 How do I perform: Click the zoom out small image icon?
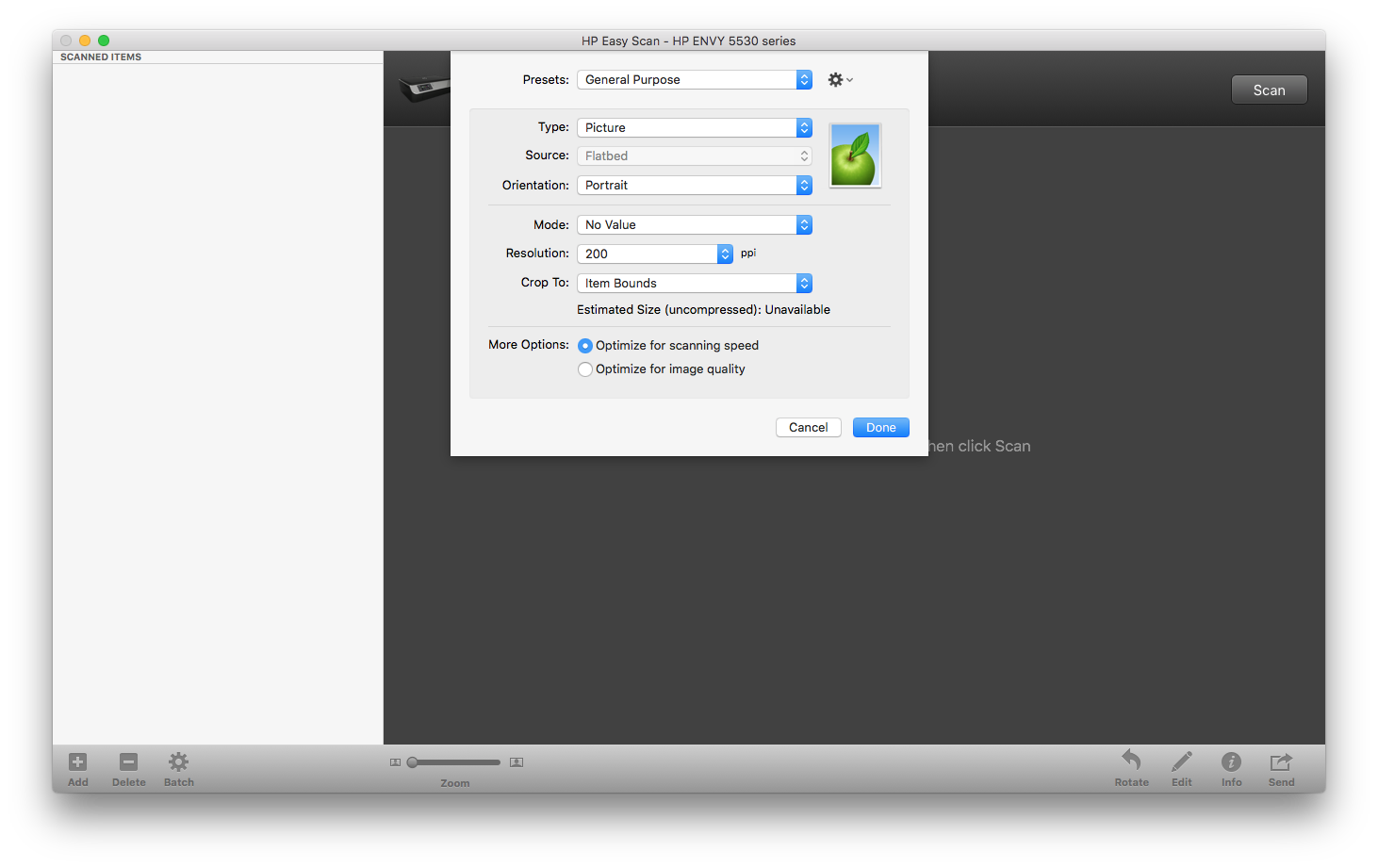(x=396, y=762)
